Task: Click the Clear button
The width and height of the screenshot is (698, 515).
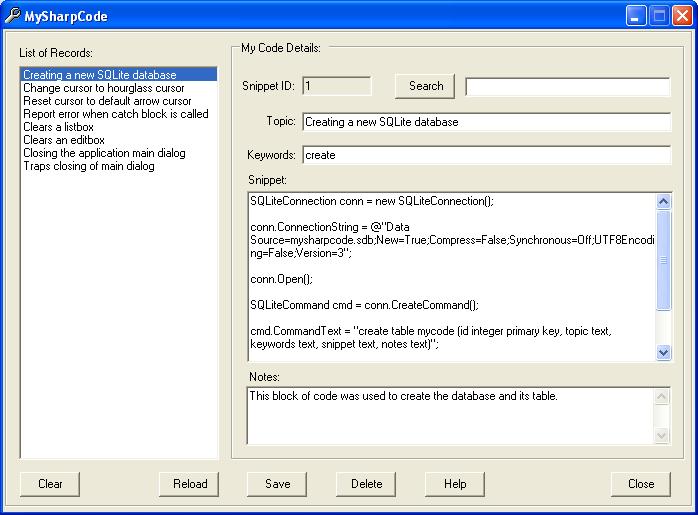Action: click(50, 484)
